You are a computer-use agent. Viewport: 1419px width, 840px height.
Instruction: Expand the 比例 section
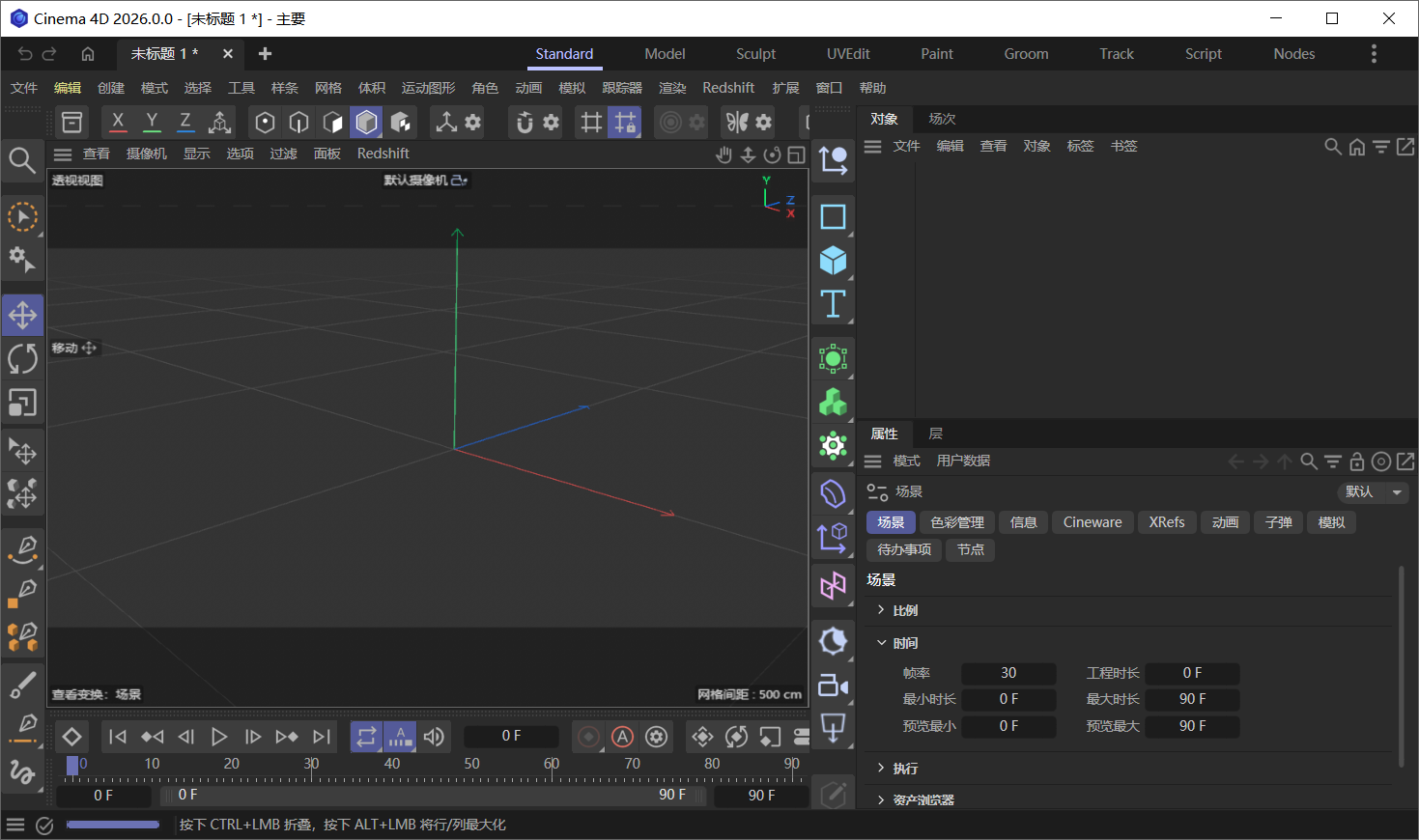click(881, 610)
